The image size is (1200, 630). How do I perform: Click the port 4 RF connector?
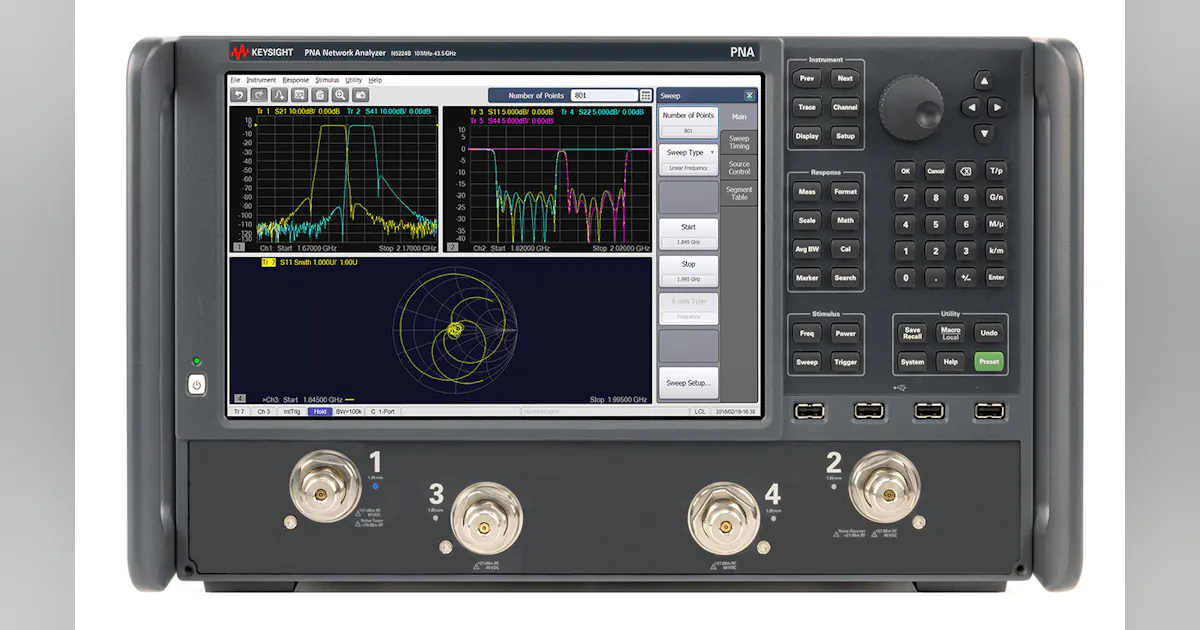(723, 519)
